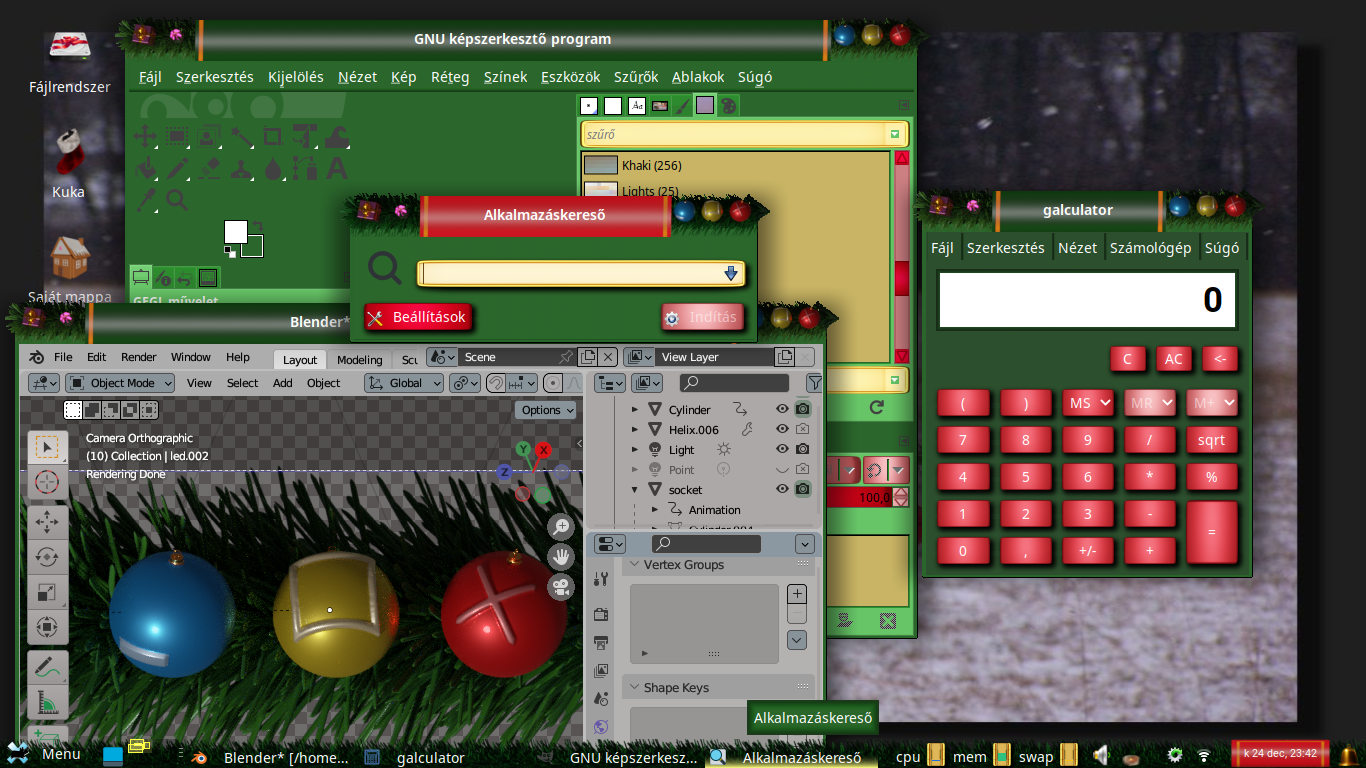Select the Khaki (256) palette entry
This screenshot has width=1366, height=768.
736,165
